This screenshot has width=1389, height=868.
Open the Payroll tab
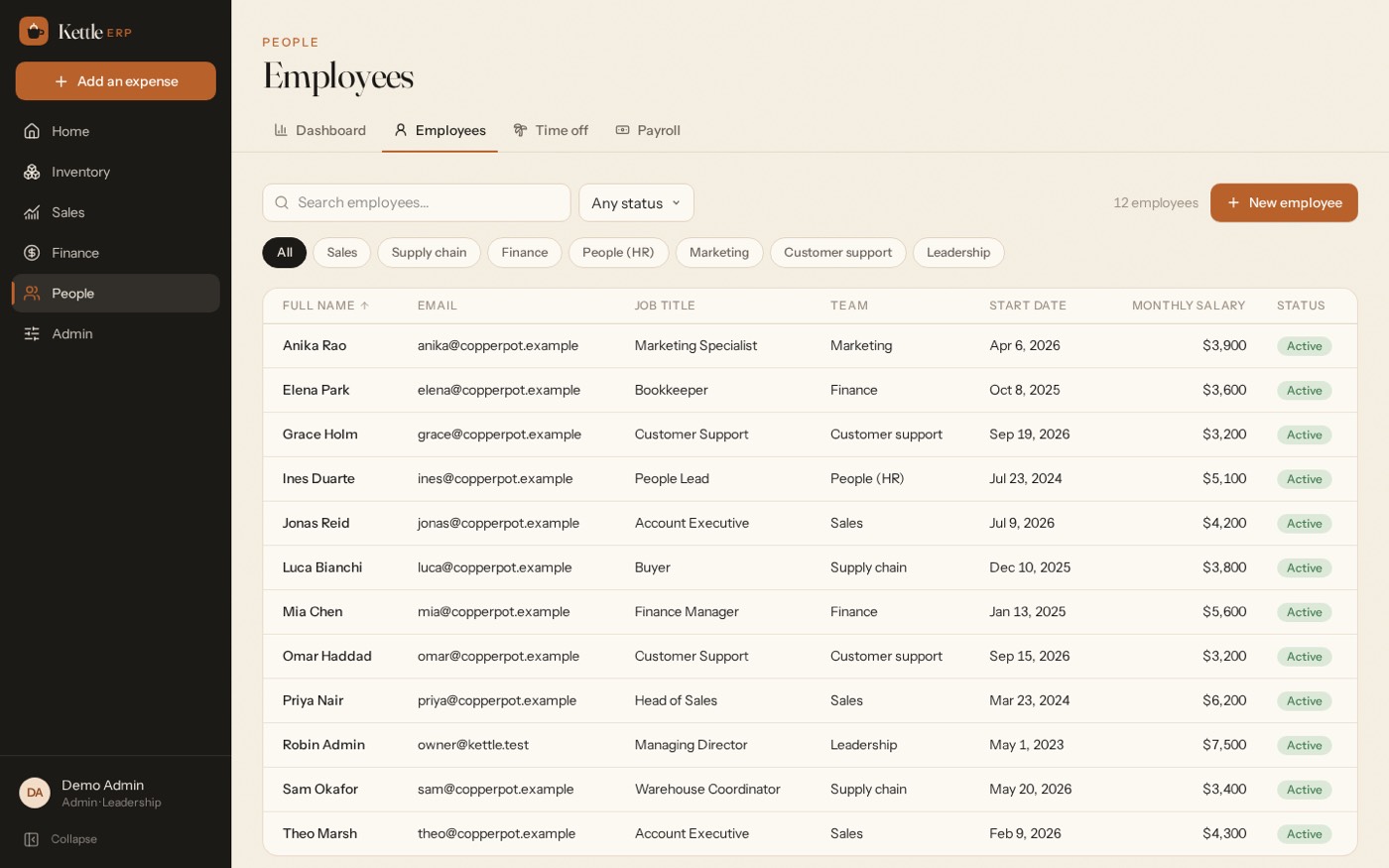coord(648,130)
